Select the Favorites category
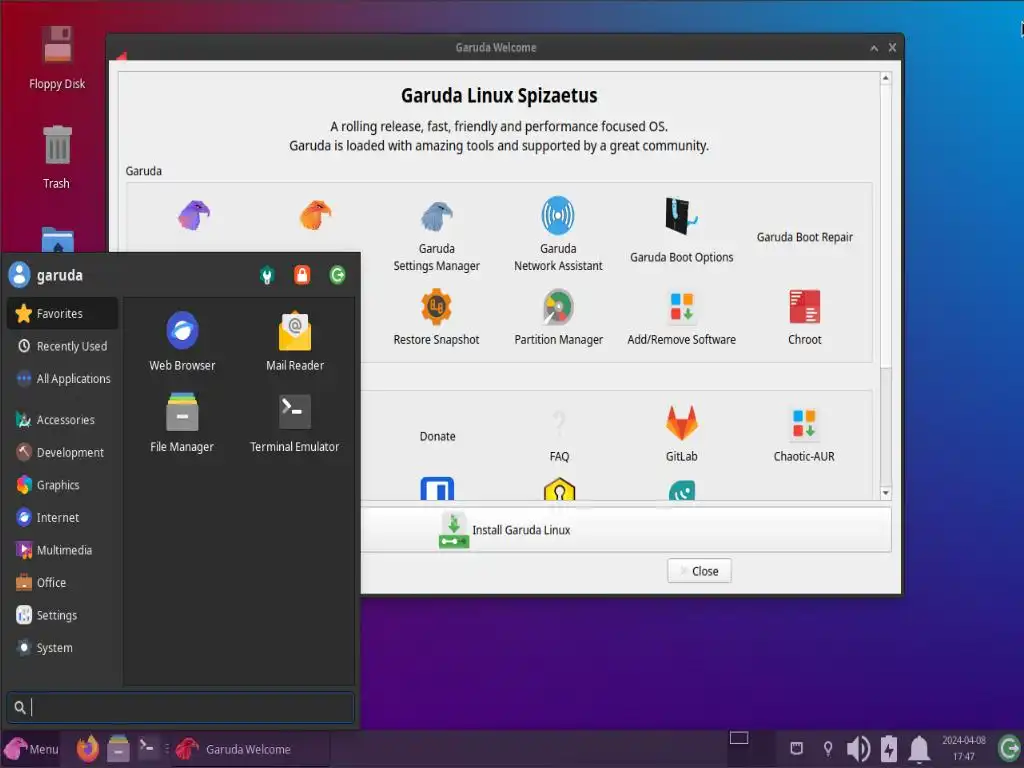Viewport: 1024px width, 768px height. (x=63, y=313)
